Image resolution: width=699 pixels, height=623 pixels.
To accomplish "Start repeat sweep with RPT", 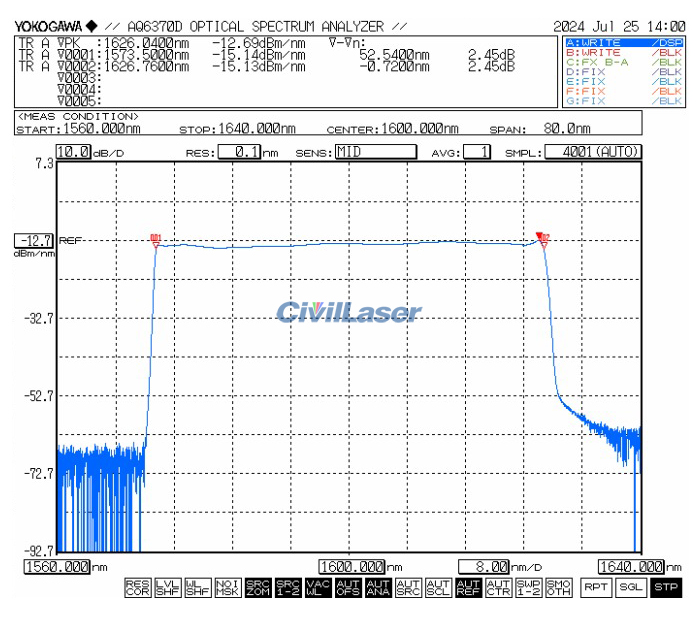I will coord(596,587).
